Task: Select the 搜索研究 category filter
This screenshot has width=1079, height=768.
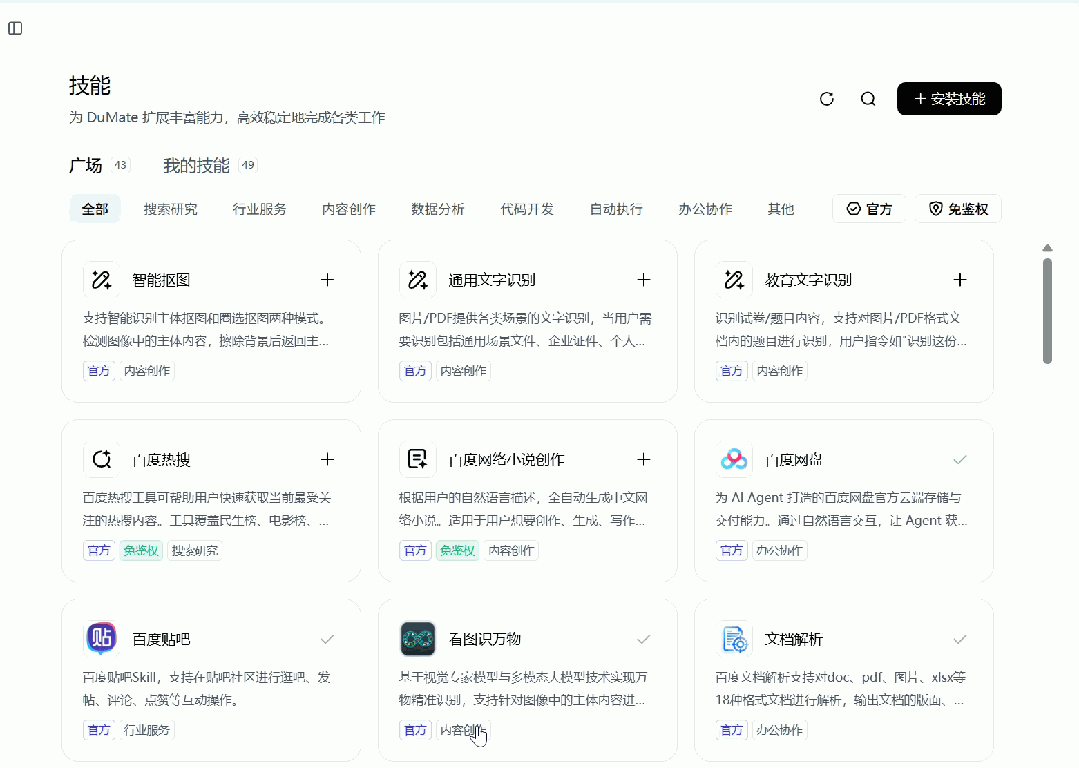Action: click(170, 209)
